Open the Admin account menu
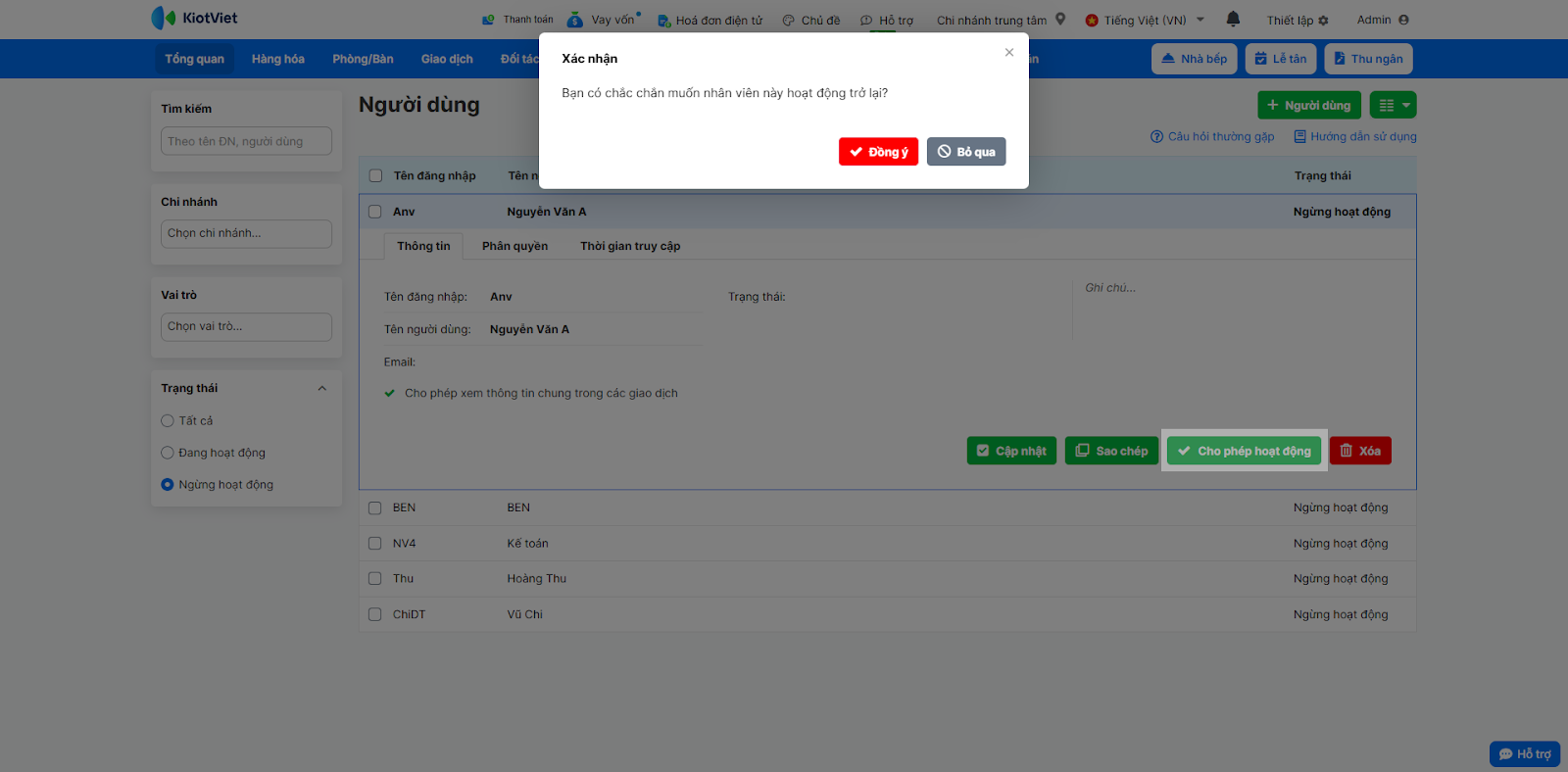 (1383, 20)
